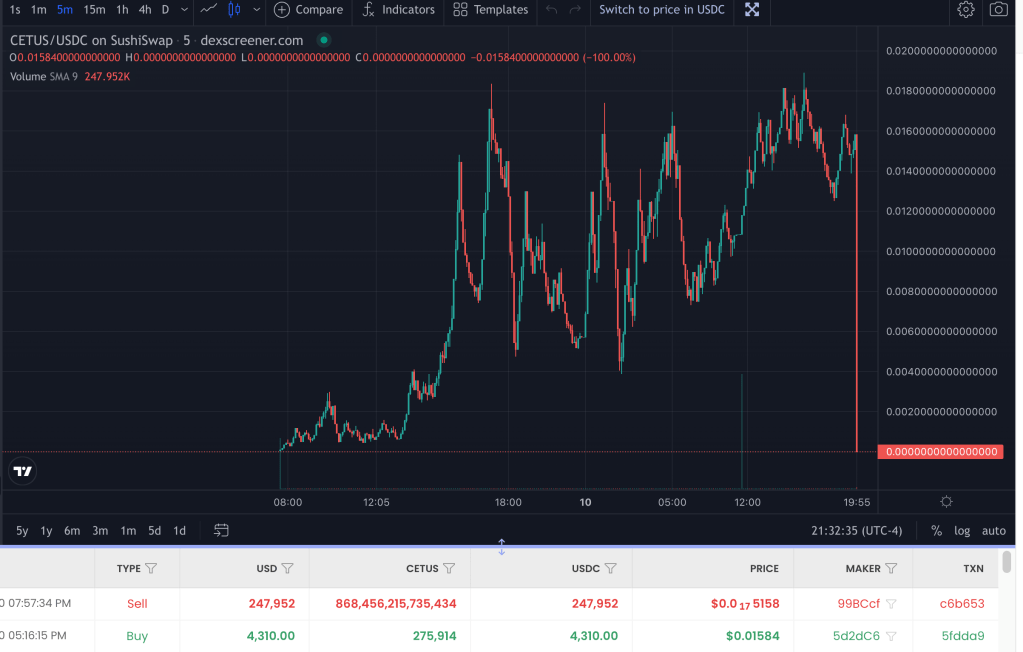Expand the timeframe dropdown arrow
This screenshot has width=1023, height=652.
[185, 10]
